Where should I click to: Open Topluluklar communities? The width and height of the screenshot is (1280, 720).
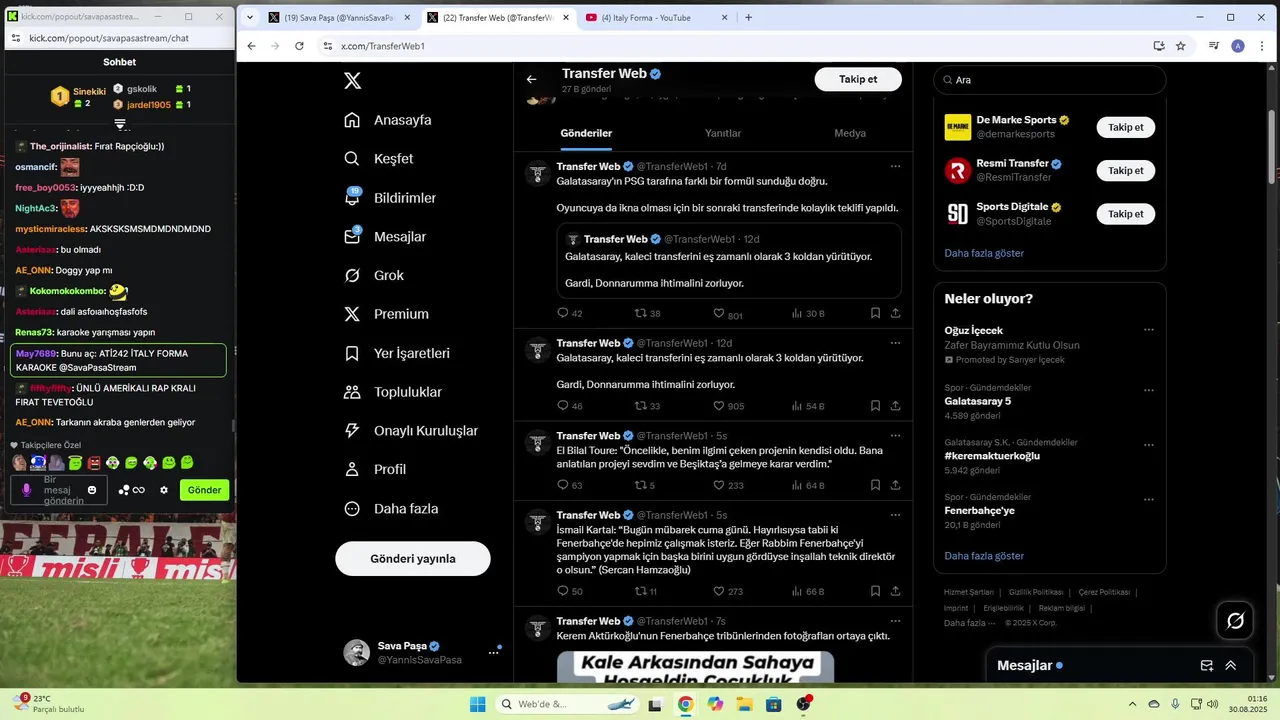click(392, 392)
